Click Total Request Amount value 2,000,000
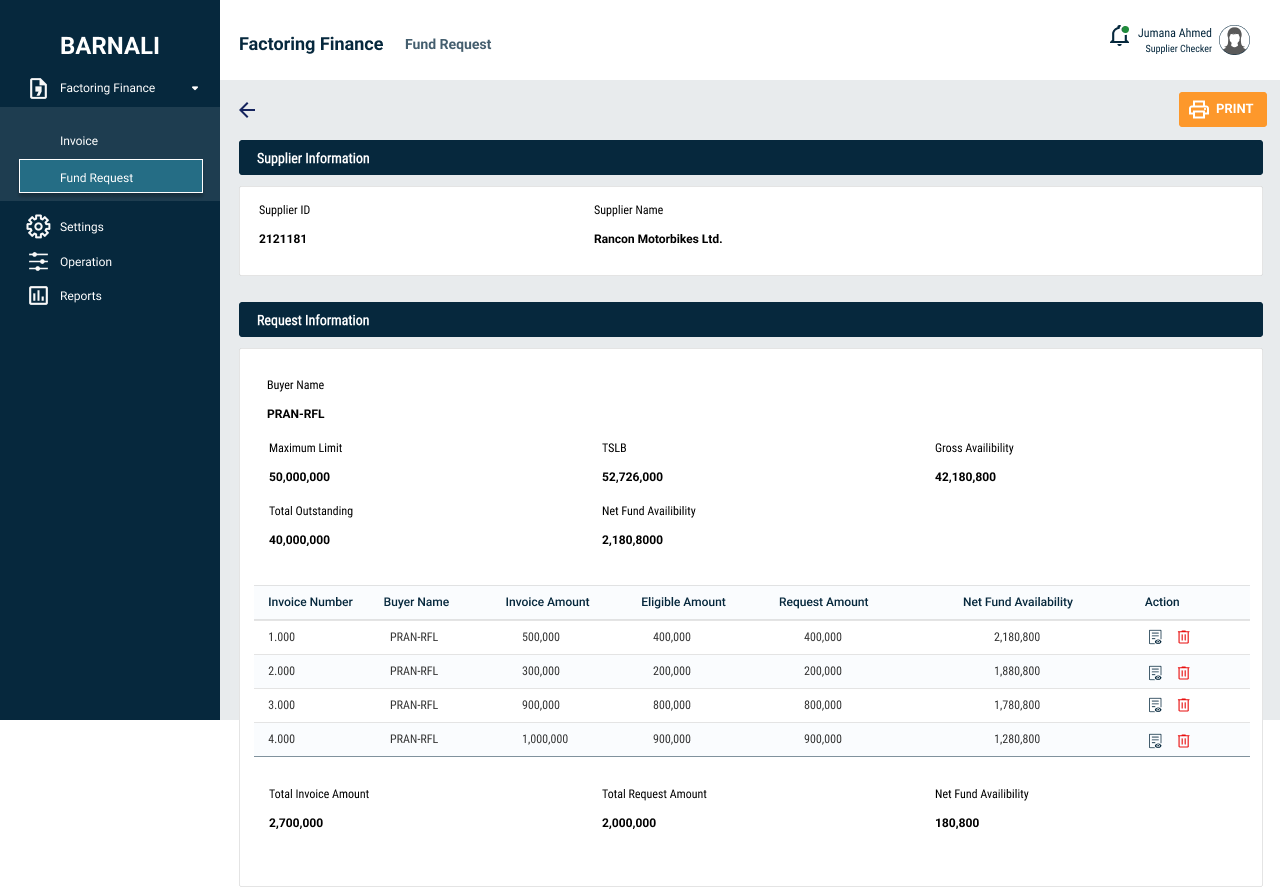The image size is (1280, 887). coord(629,823)
